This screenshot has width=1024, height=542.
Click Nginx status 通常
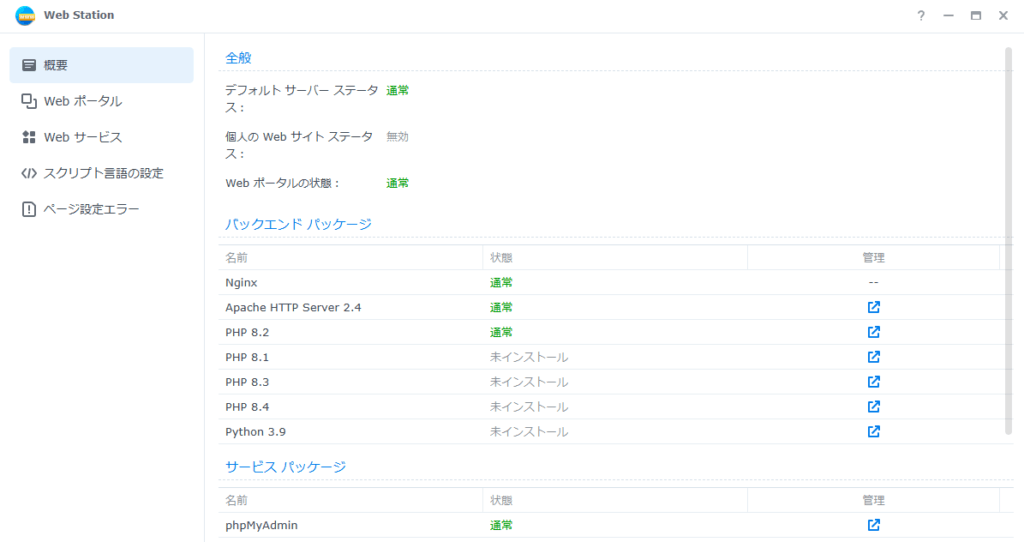click(502, 283)
